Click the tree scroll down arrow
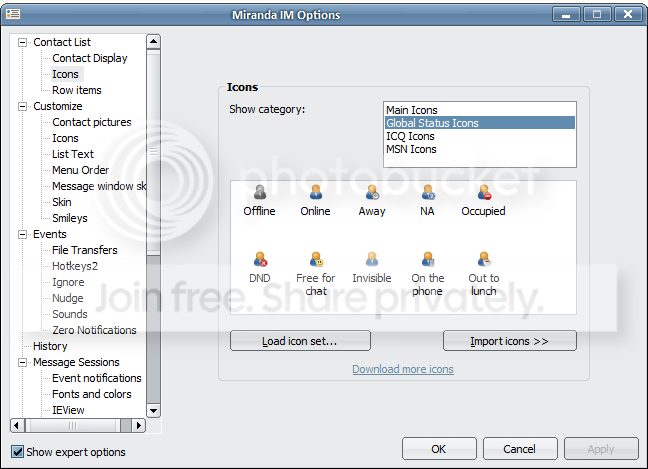Screen dimensions: 648x469 click(153, 410)
